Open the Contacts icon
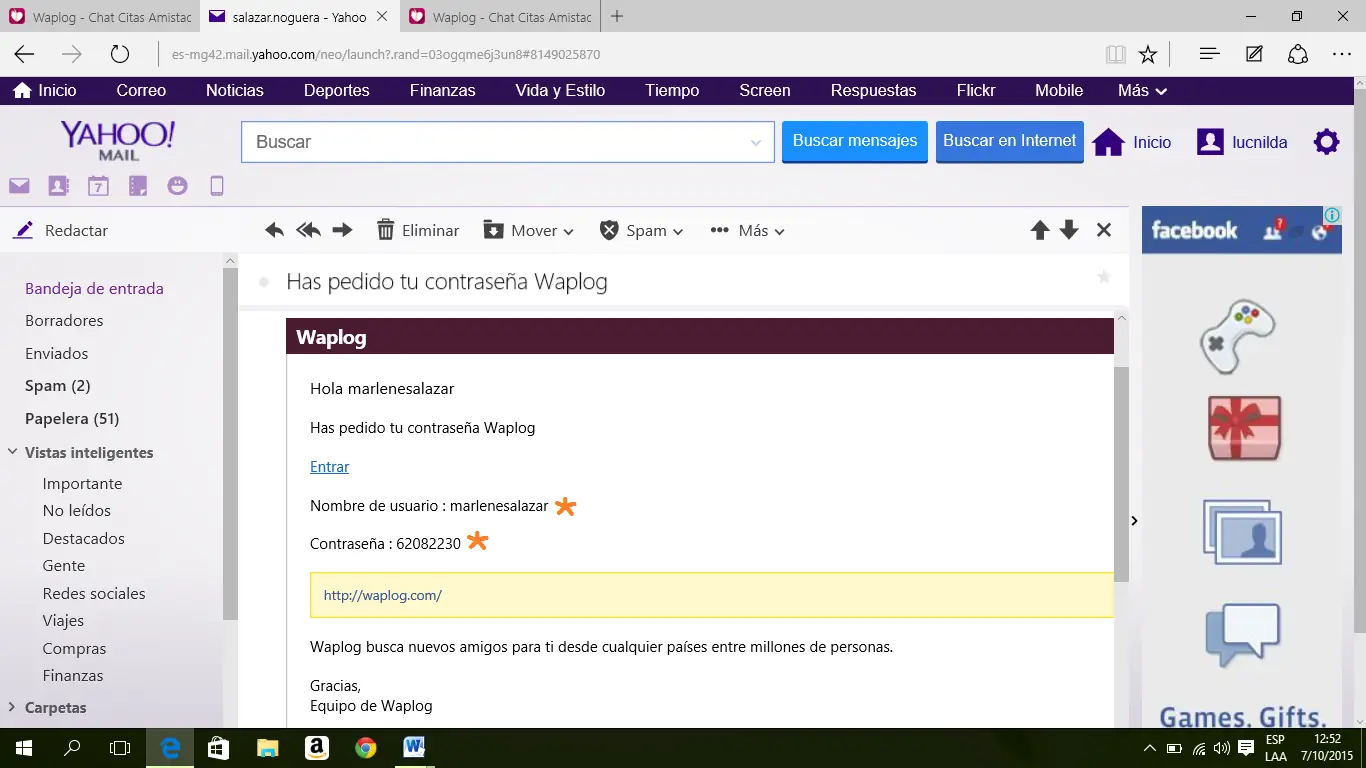 pos(58,185)
